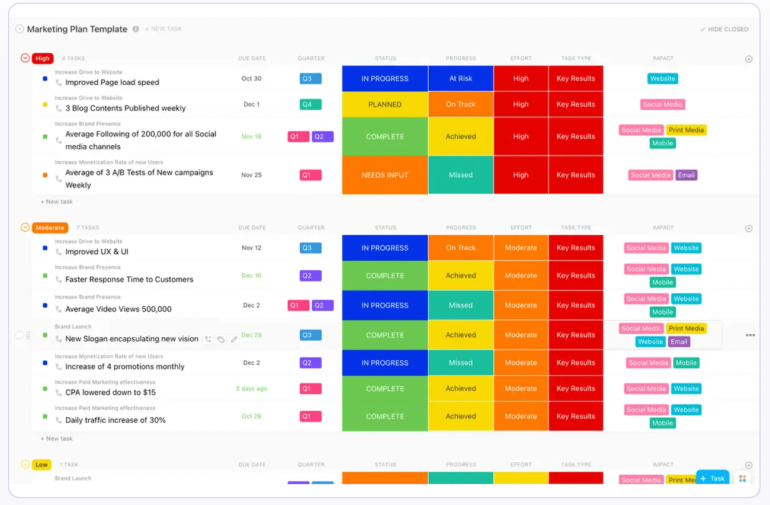Click subtask icon of Daily traffic increase
Image resolution: width=770 pixels, height=505 pixels.
(59, 421)
